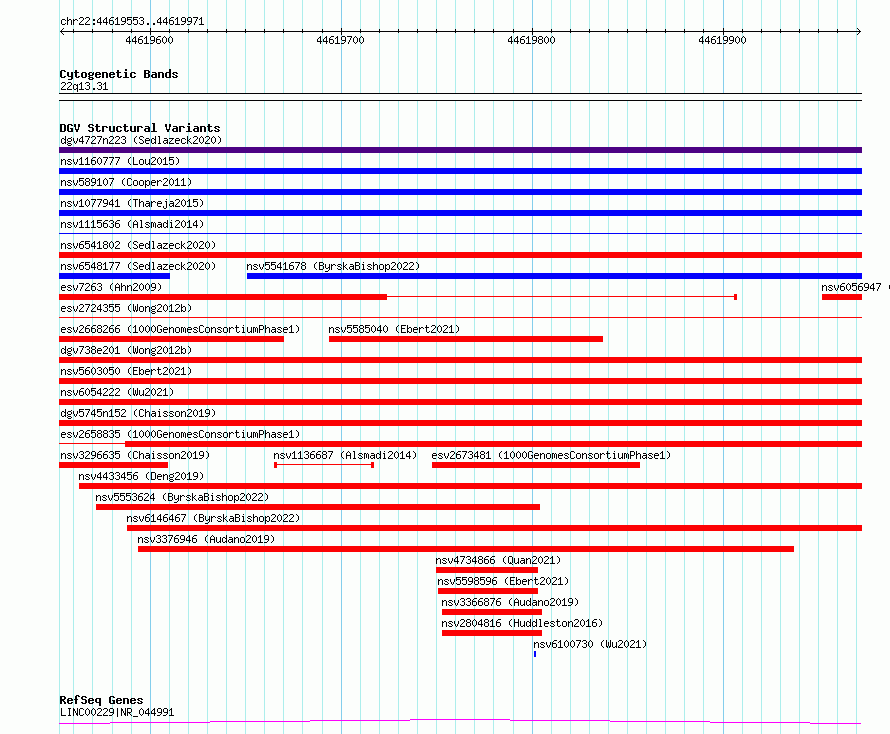This screenshot has height=734, width=890.
Task: Click the dgv738e201 (Wong2012b) label
Action: coord(126,350)
